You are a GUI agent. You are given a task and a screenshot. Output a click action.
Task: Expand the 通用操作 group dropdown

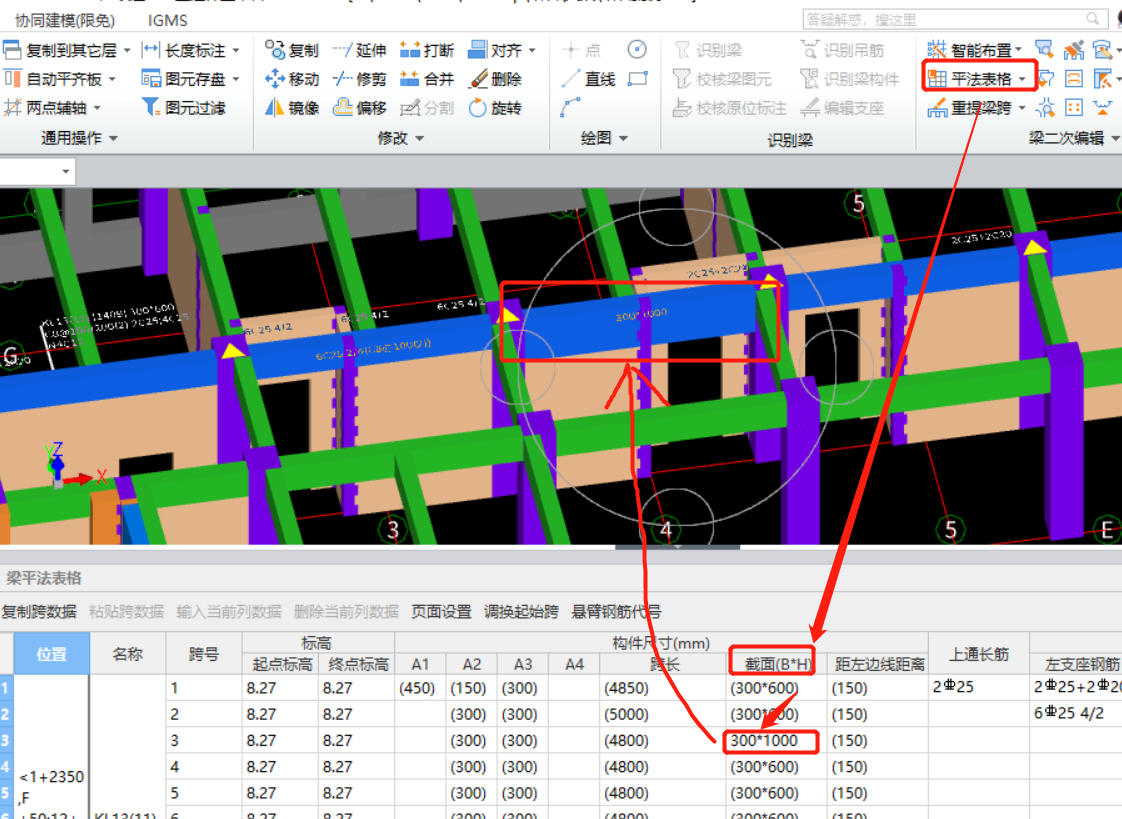[113, 138]
